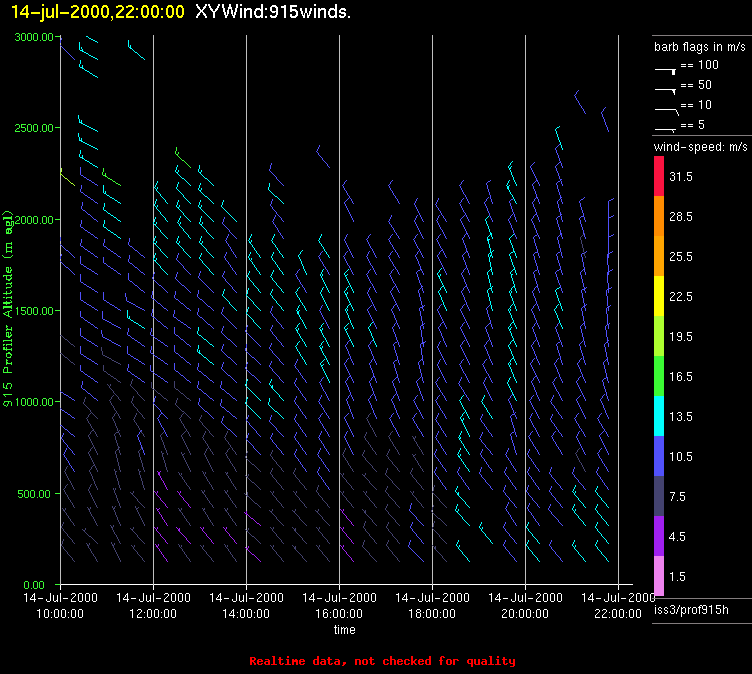Pick the green 16.5 wind-speed swatch

tap(659, 376)
